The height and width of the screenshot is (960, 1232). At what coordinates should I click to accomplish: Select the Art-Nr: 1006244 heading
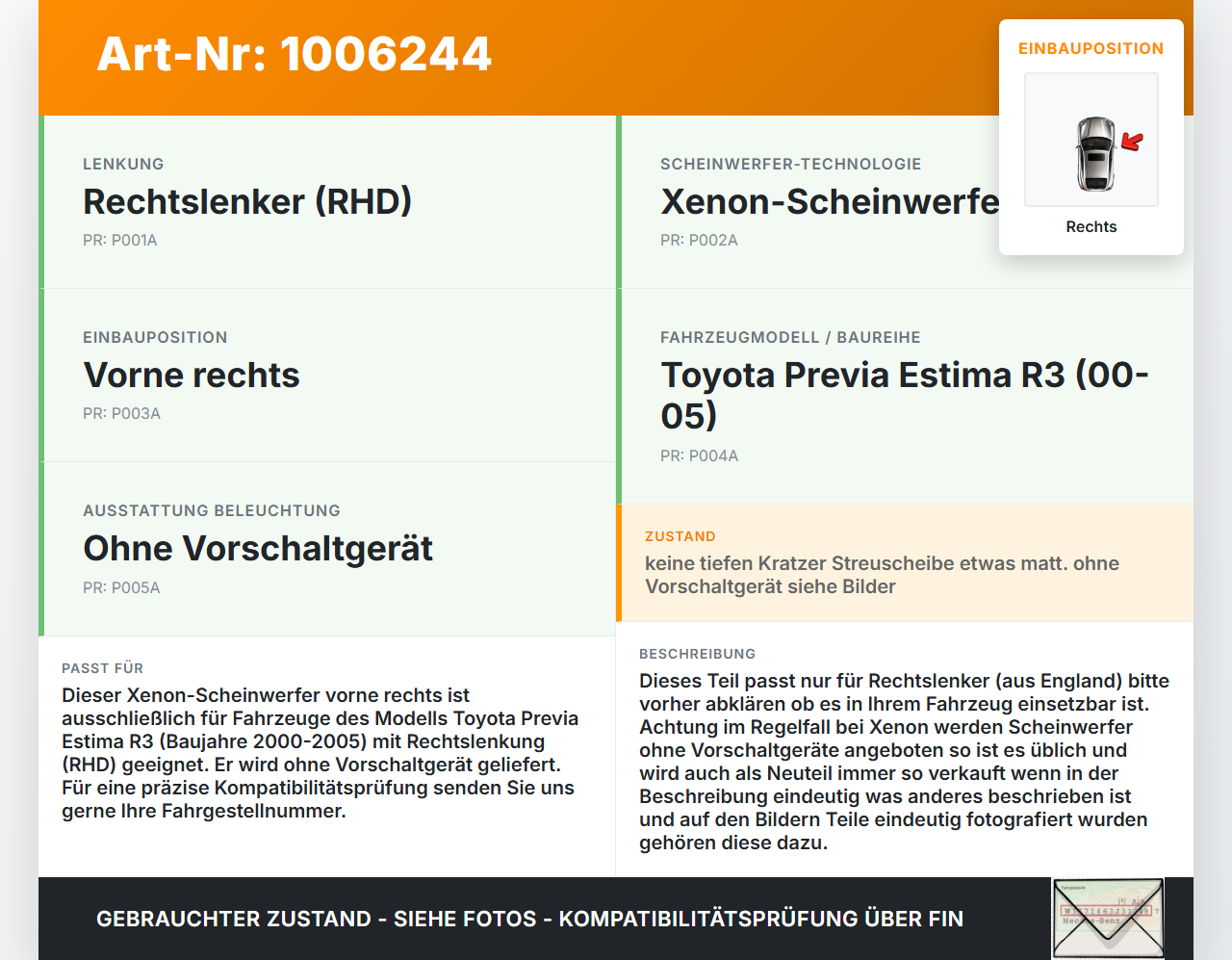pyautogui.click(x=295, y=54)
